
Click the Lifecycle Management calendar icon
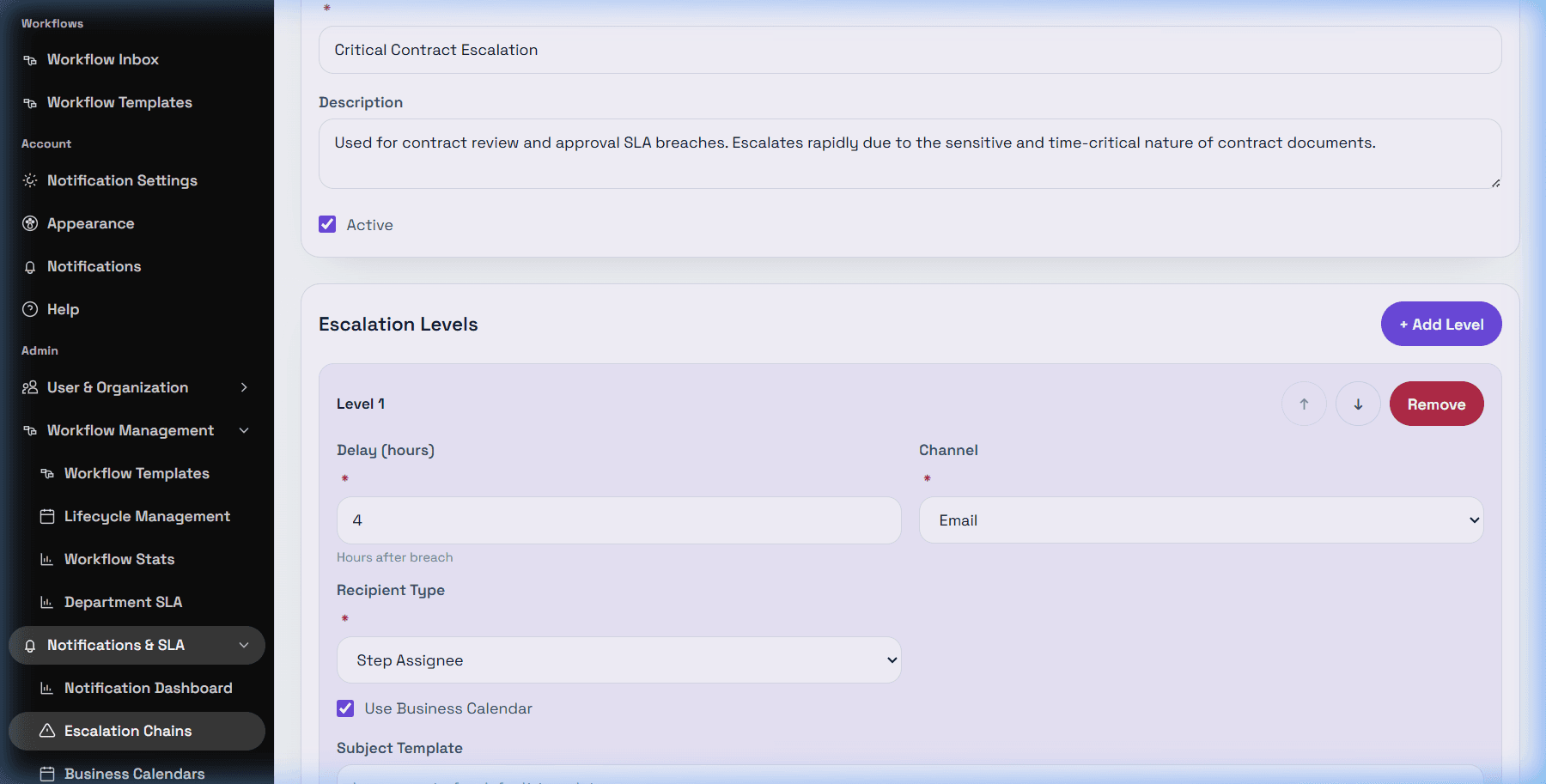point(47,516)
